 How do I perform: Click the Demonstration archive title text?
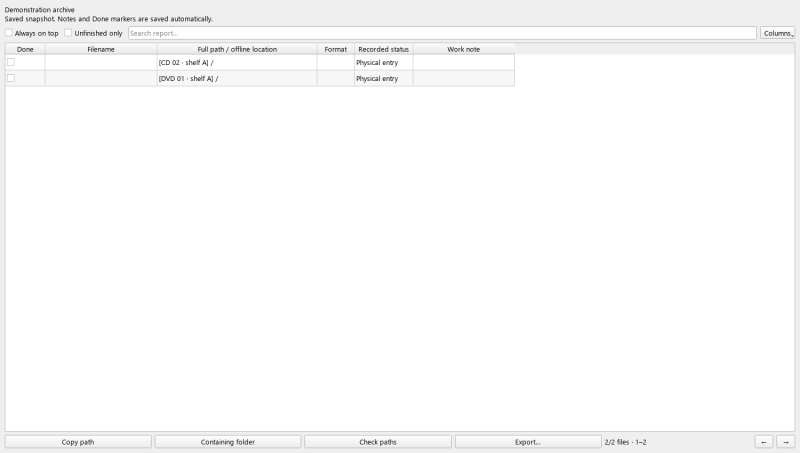pos(39,10)
